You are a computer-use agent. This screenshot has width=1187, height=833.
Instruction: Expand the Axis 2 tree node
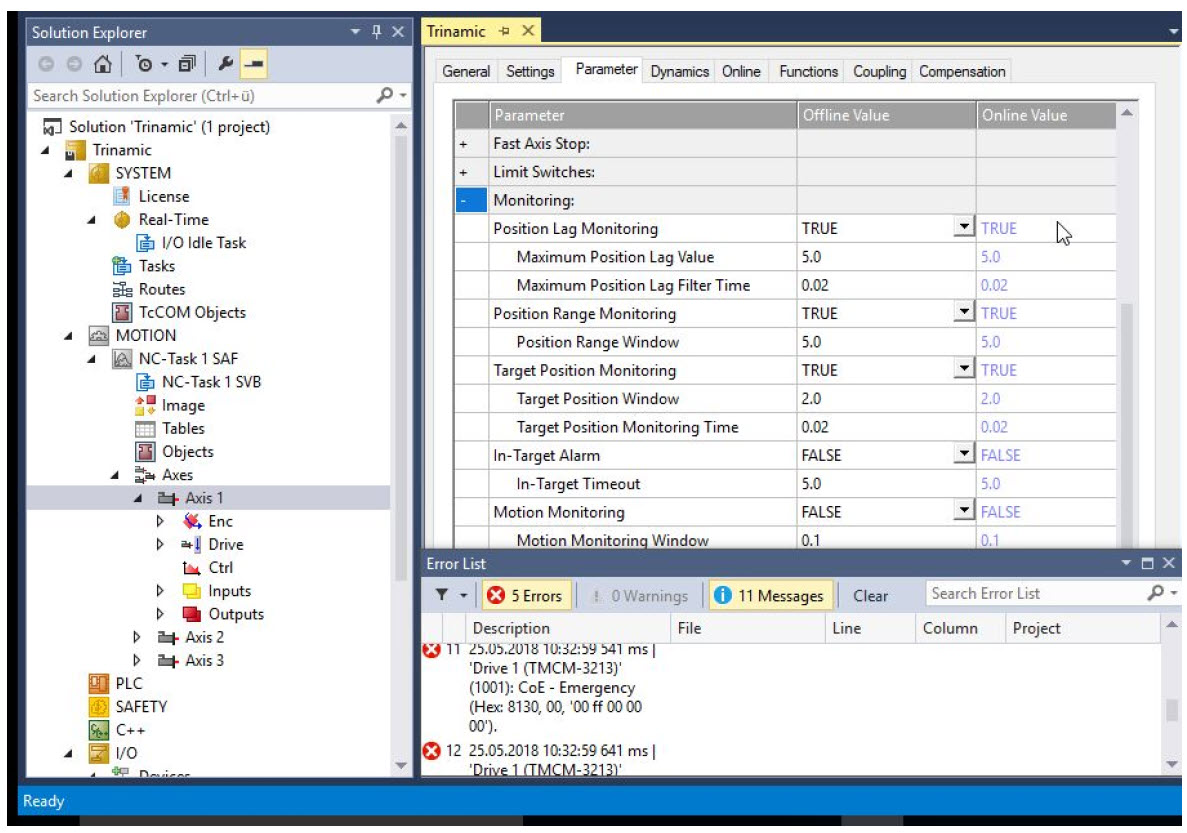(137, 637)
